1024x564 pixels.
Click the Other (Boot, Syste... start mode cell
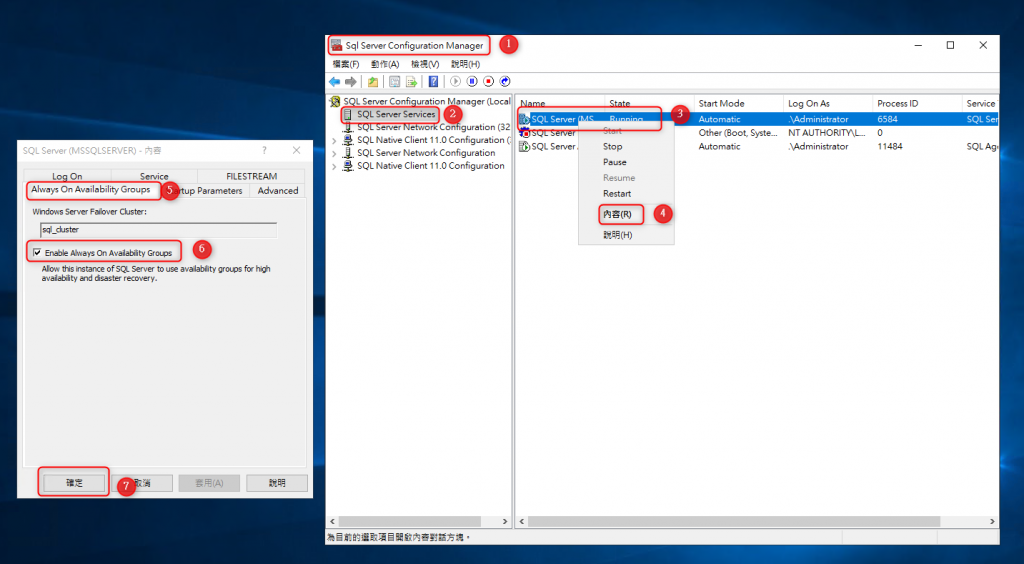738,133
